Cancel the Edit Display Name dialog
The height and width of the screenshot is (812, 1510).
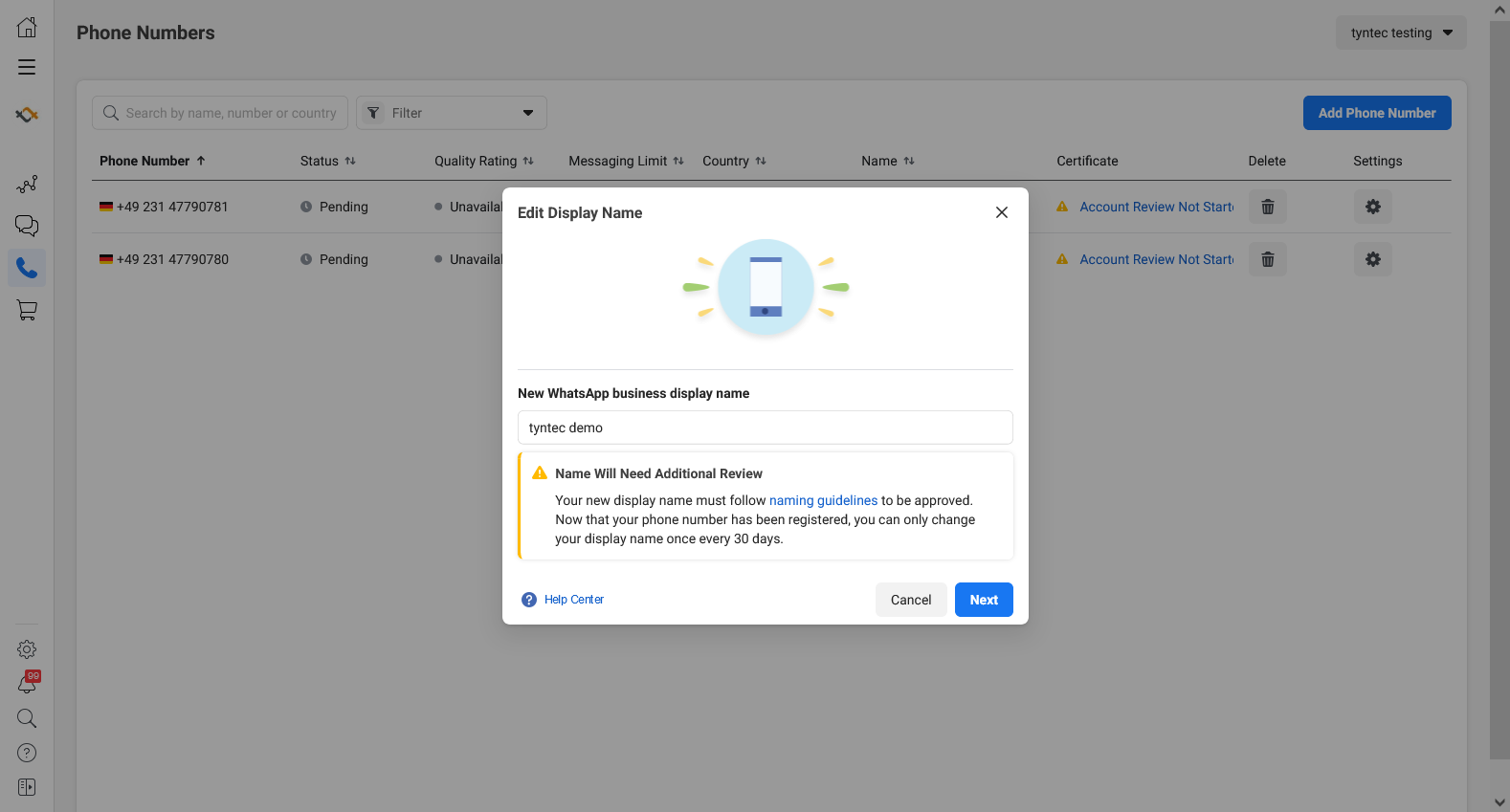tap(911, 600)
